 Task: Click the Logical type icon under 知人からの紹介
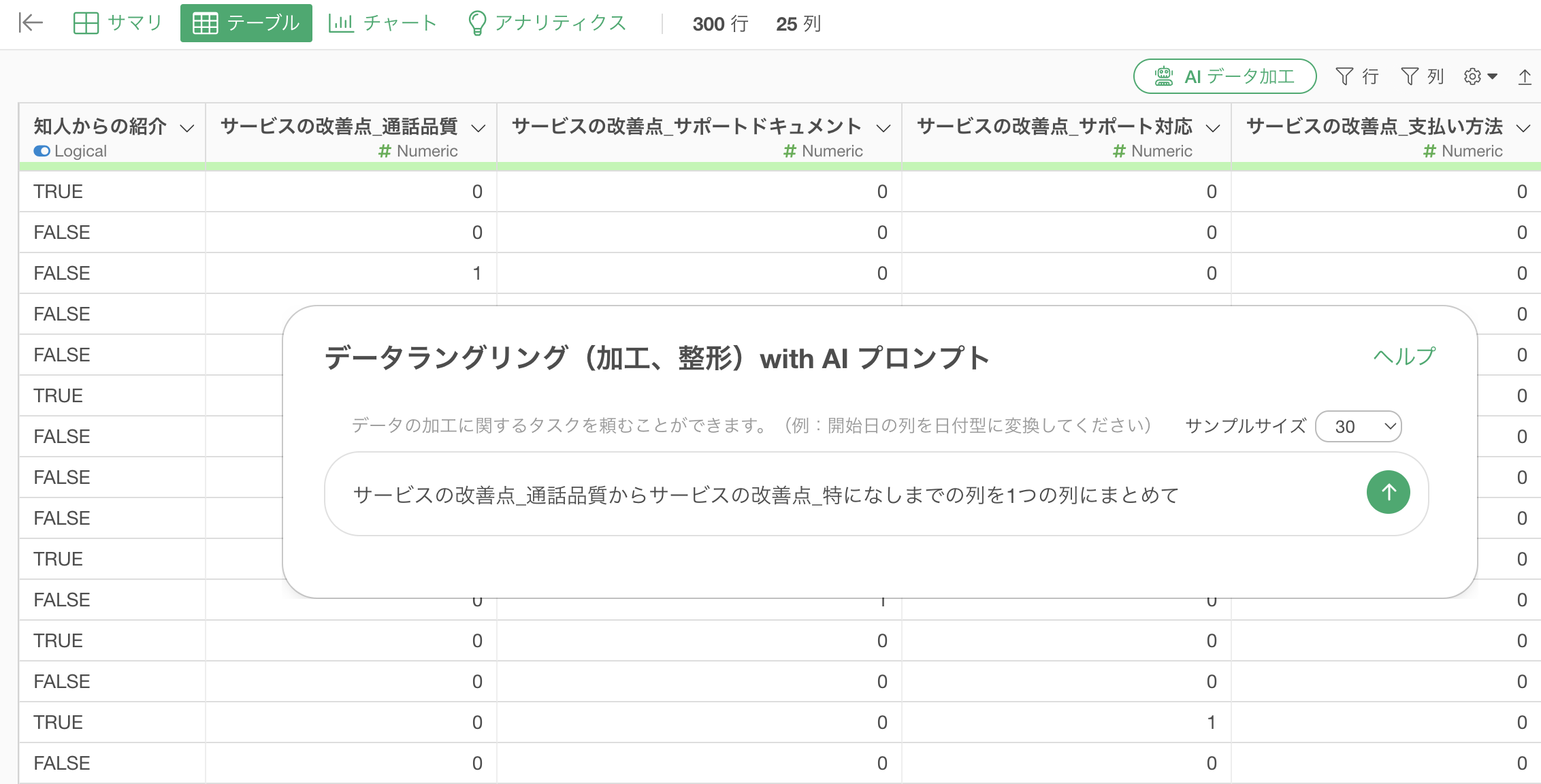(42, 151)
